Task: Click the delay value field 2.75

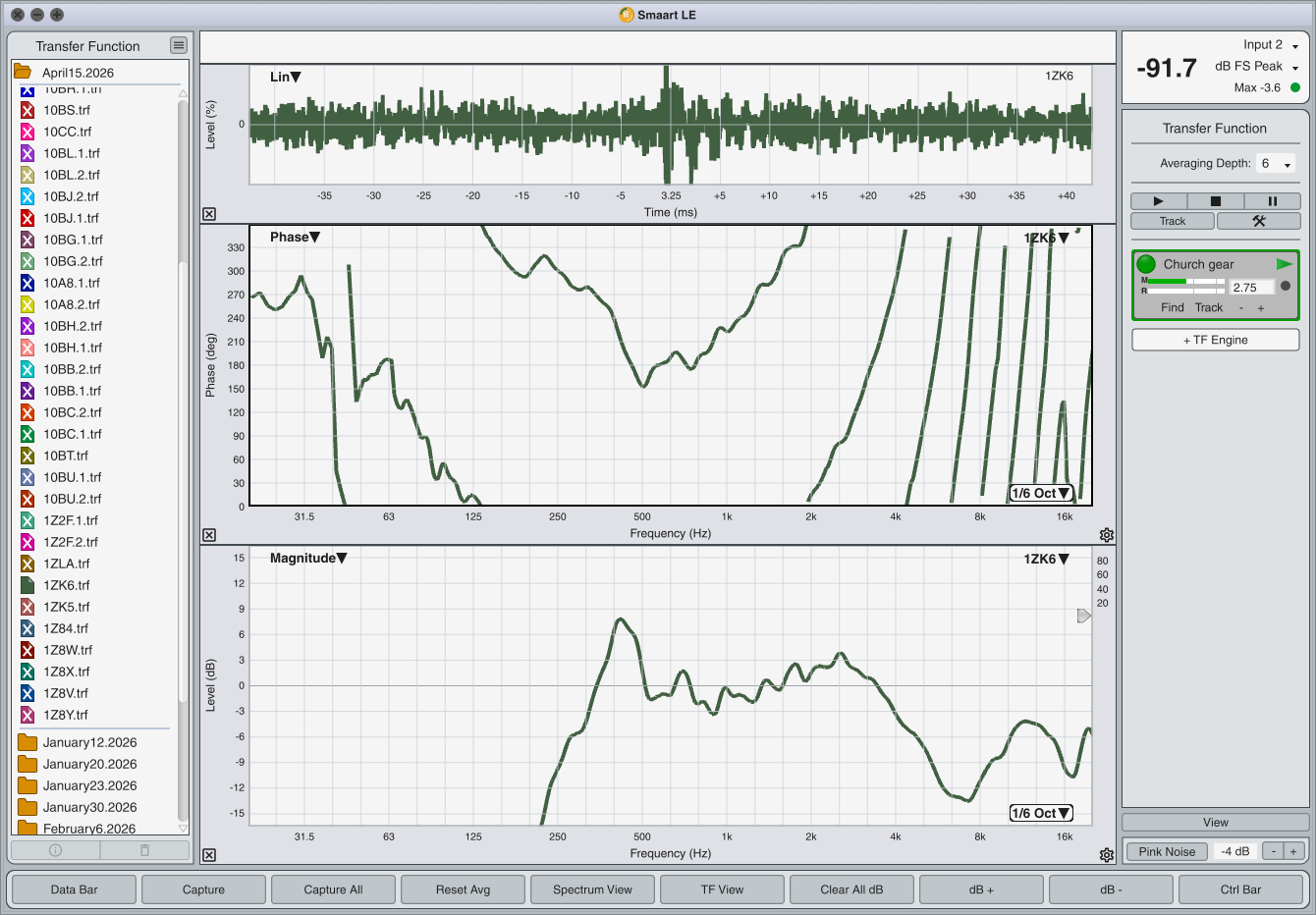Action: point(1252,288)
